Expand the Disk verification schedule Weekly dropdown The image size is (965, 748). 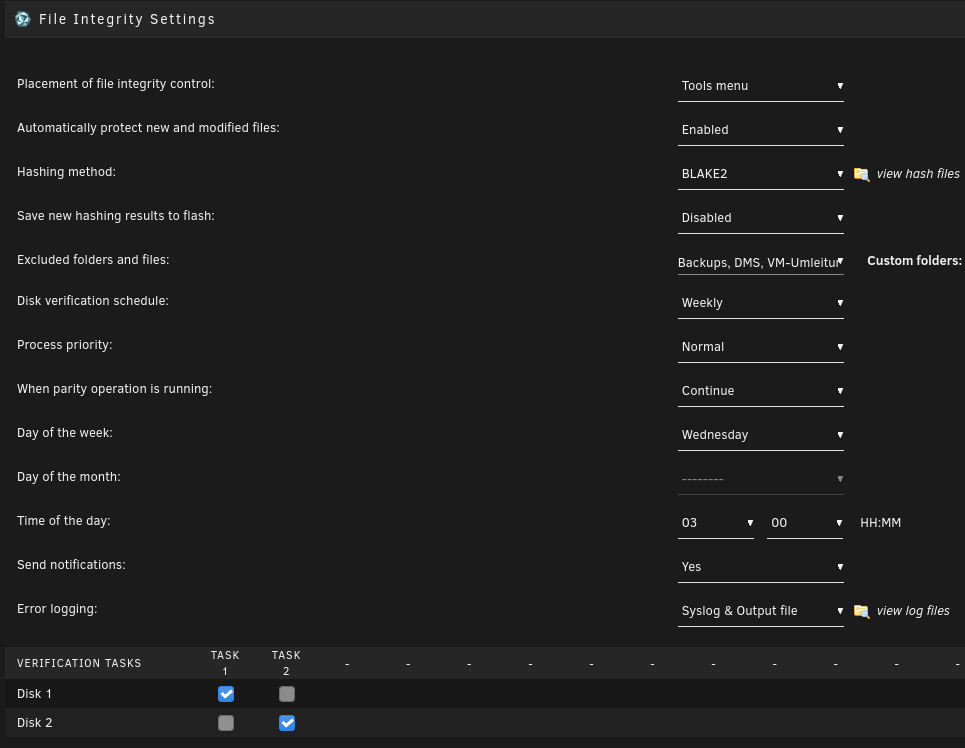[761, 303]
